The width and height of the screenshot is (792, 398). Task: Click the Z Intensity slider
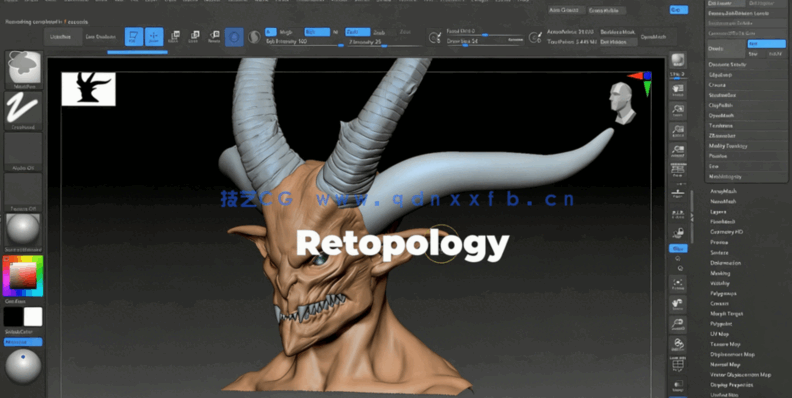[x=384, y=42]
